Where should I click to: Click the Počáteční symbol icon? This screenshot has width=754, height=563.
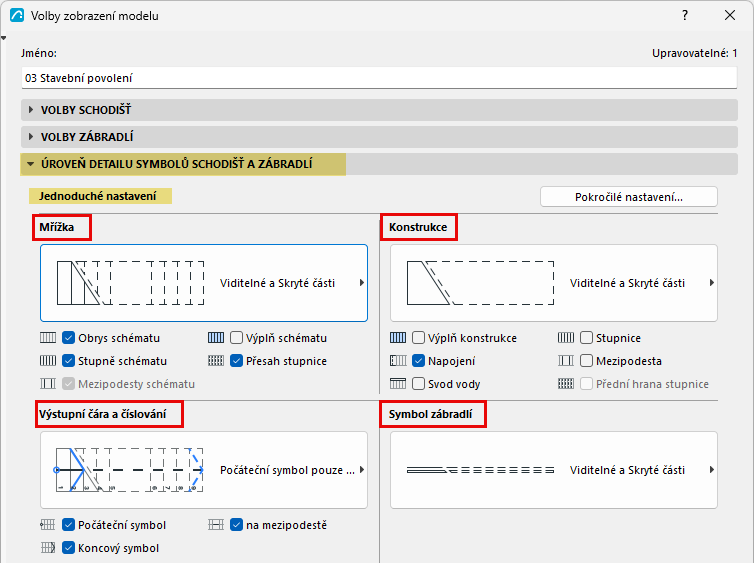coord(48,525)
